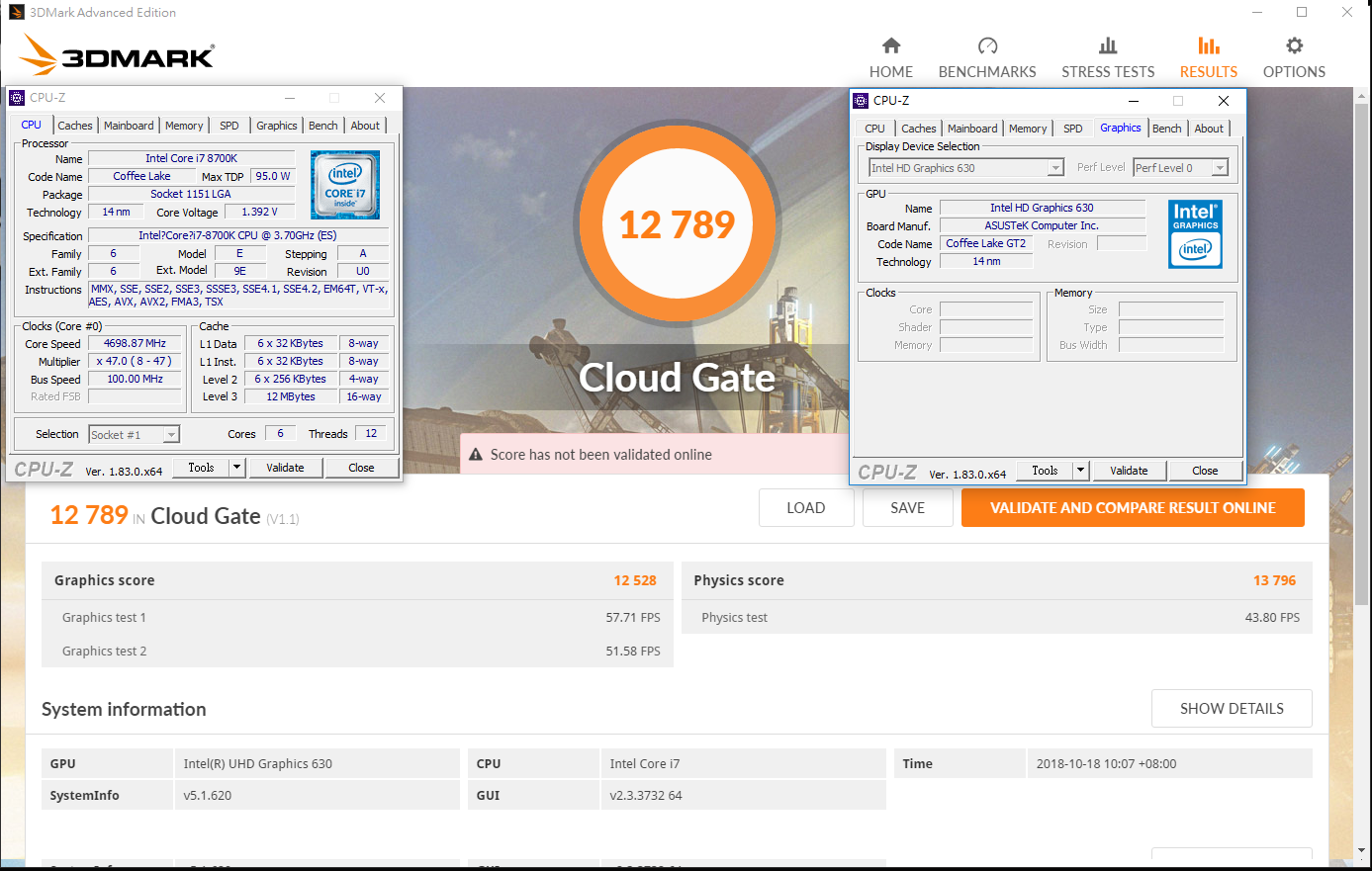Click the Physics score value 13 796
Image resolution: width=1372 pixels, height=871 pixels.
tap(1274, 580)
